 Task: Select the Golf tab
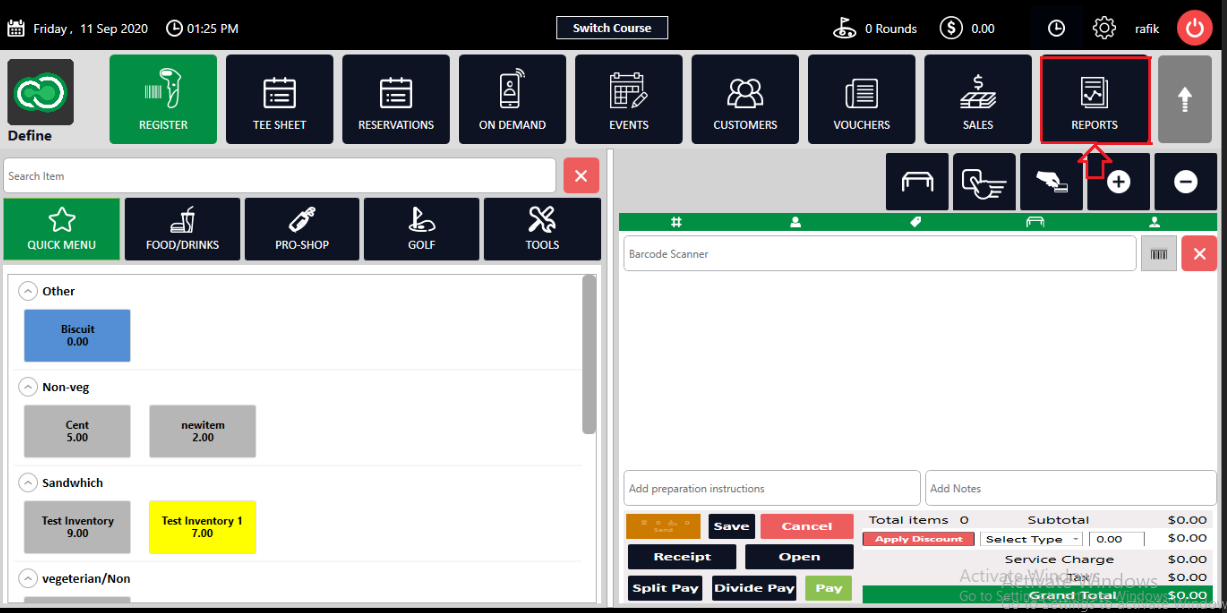point(422,229)
